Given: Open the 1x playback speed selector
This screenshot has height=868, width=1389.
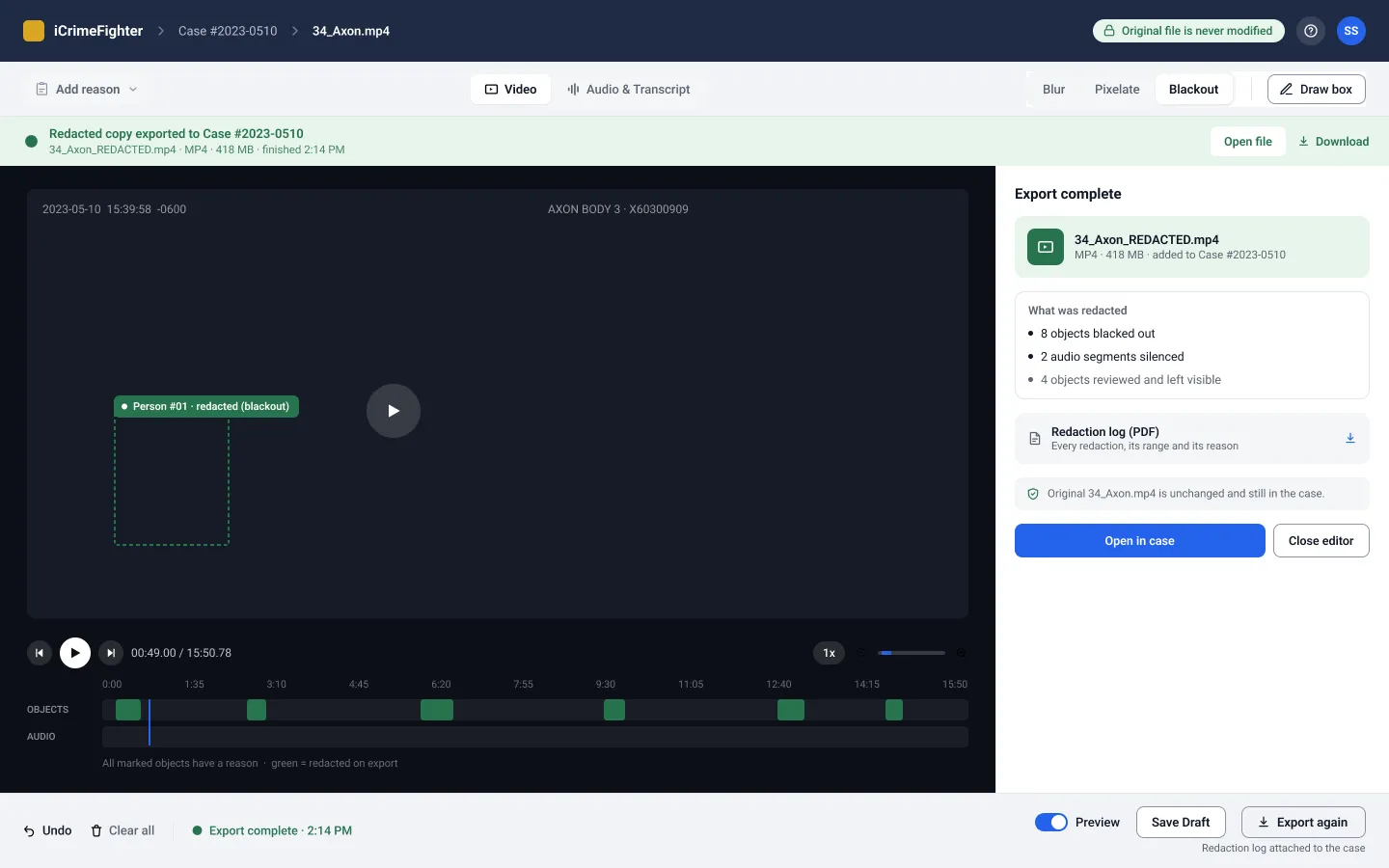Looking at the screenshot, I should 830,653.
